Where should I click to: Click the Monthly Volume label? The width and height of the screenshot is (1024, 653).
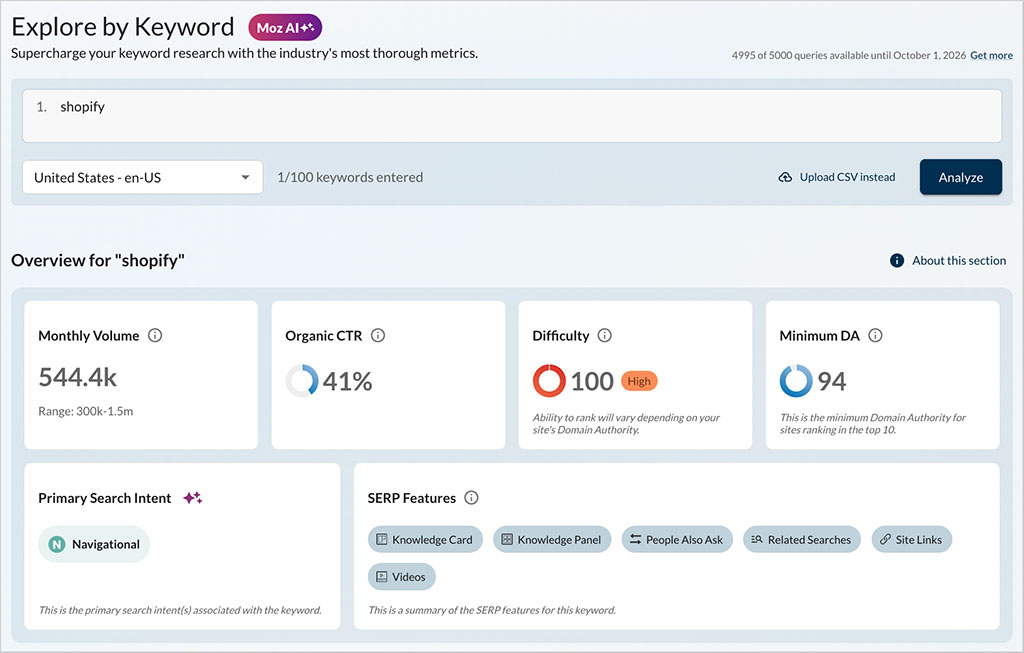click(x=89, y=336)
